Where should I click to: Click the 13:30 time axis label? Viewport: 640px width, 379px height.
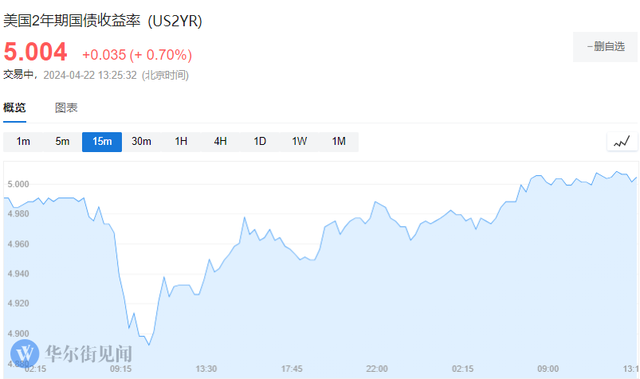coord(206,369)
